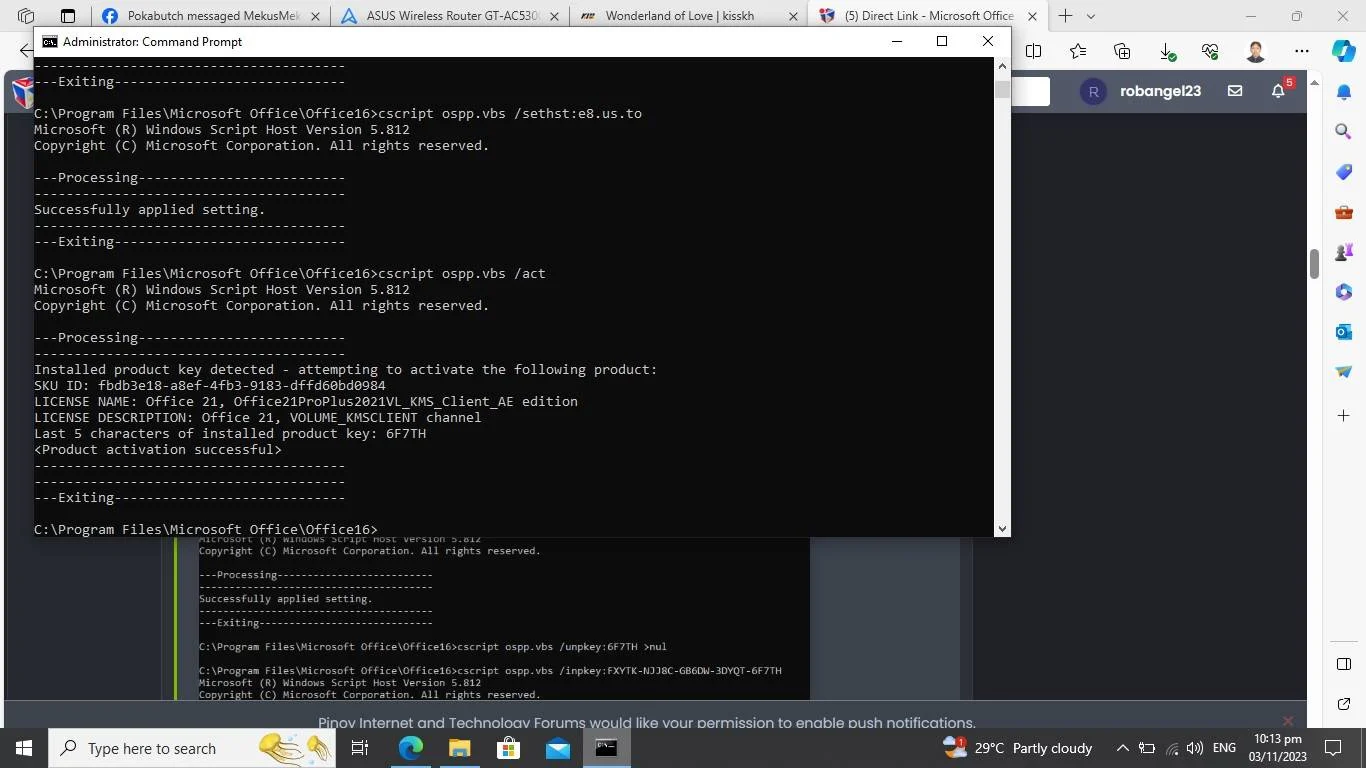Viewport: 1366px width, 768px height.
Task: Close the Wonderland of Love tab
Action: (793, 16)
